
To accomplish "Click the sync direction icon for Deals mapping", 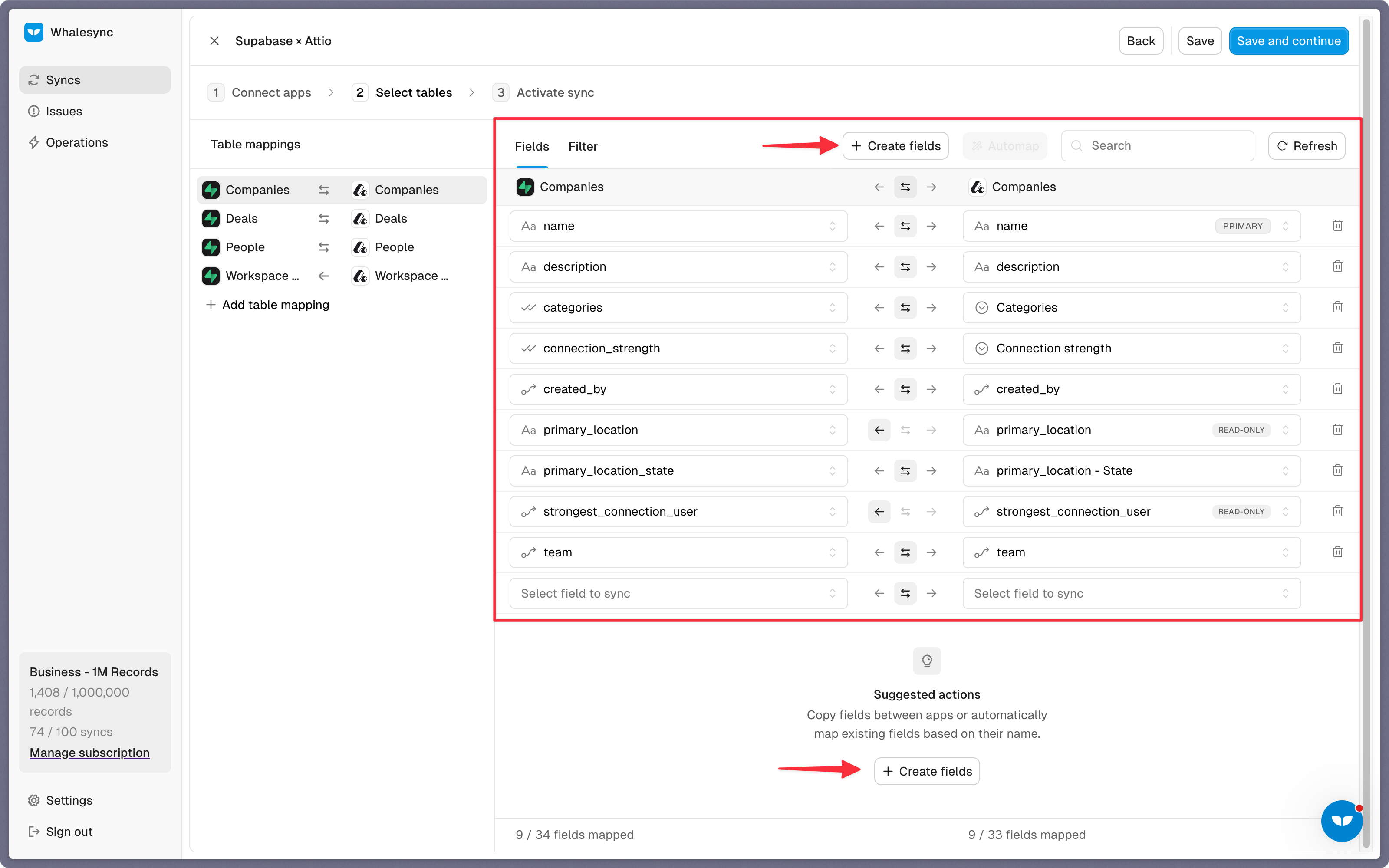I will (324, 218).
